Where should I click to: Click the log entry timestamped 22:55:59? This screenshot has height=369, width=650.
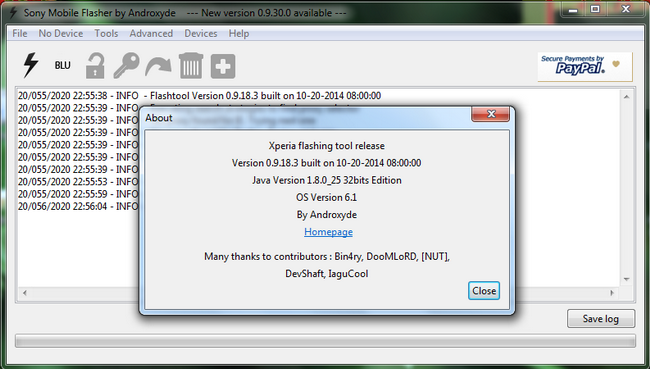tap(78, 194)
